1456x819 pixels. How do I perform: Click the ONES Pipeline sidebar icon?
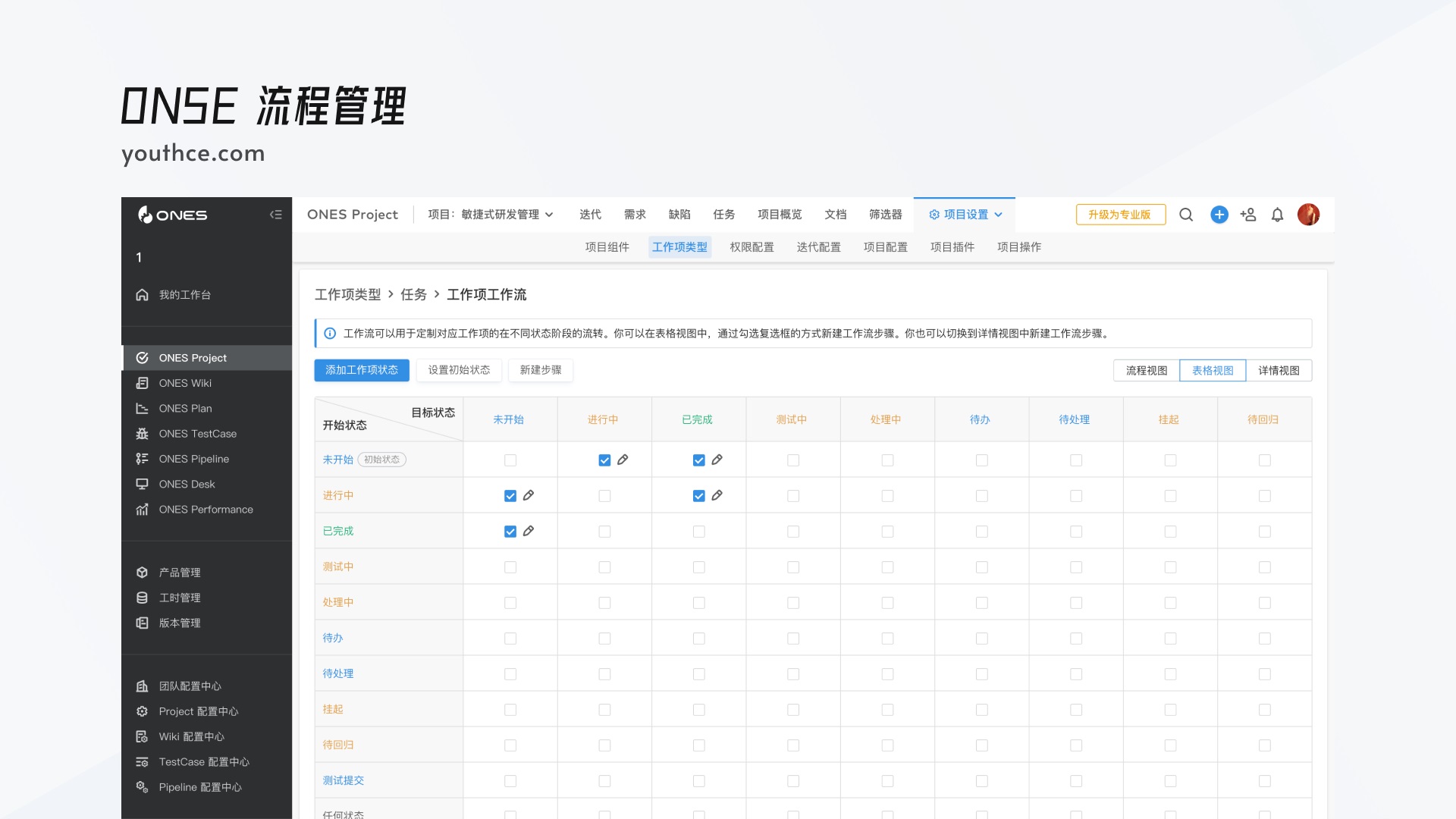coord(143,459)
